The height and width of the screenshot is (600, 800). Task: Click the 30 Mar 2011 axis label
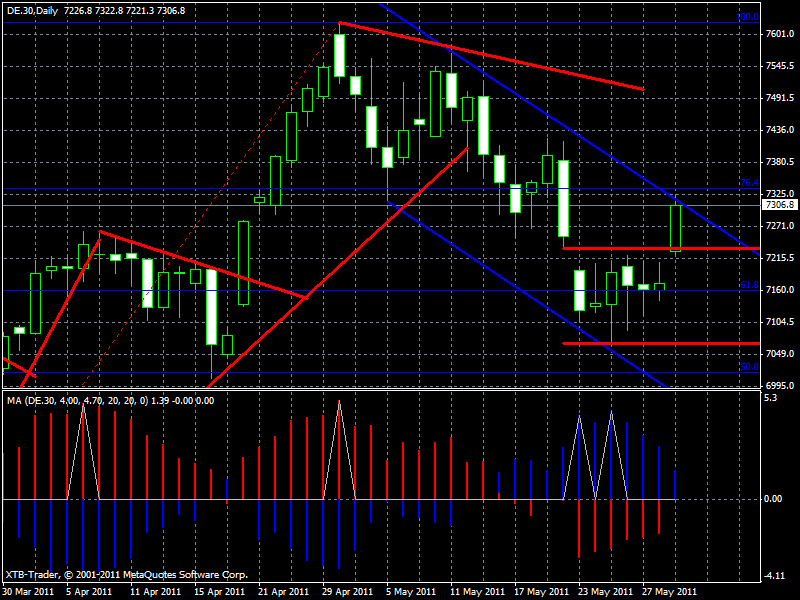click(30, 590)
